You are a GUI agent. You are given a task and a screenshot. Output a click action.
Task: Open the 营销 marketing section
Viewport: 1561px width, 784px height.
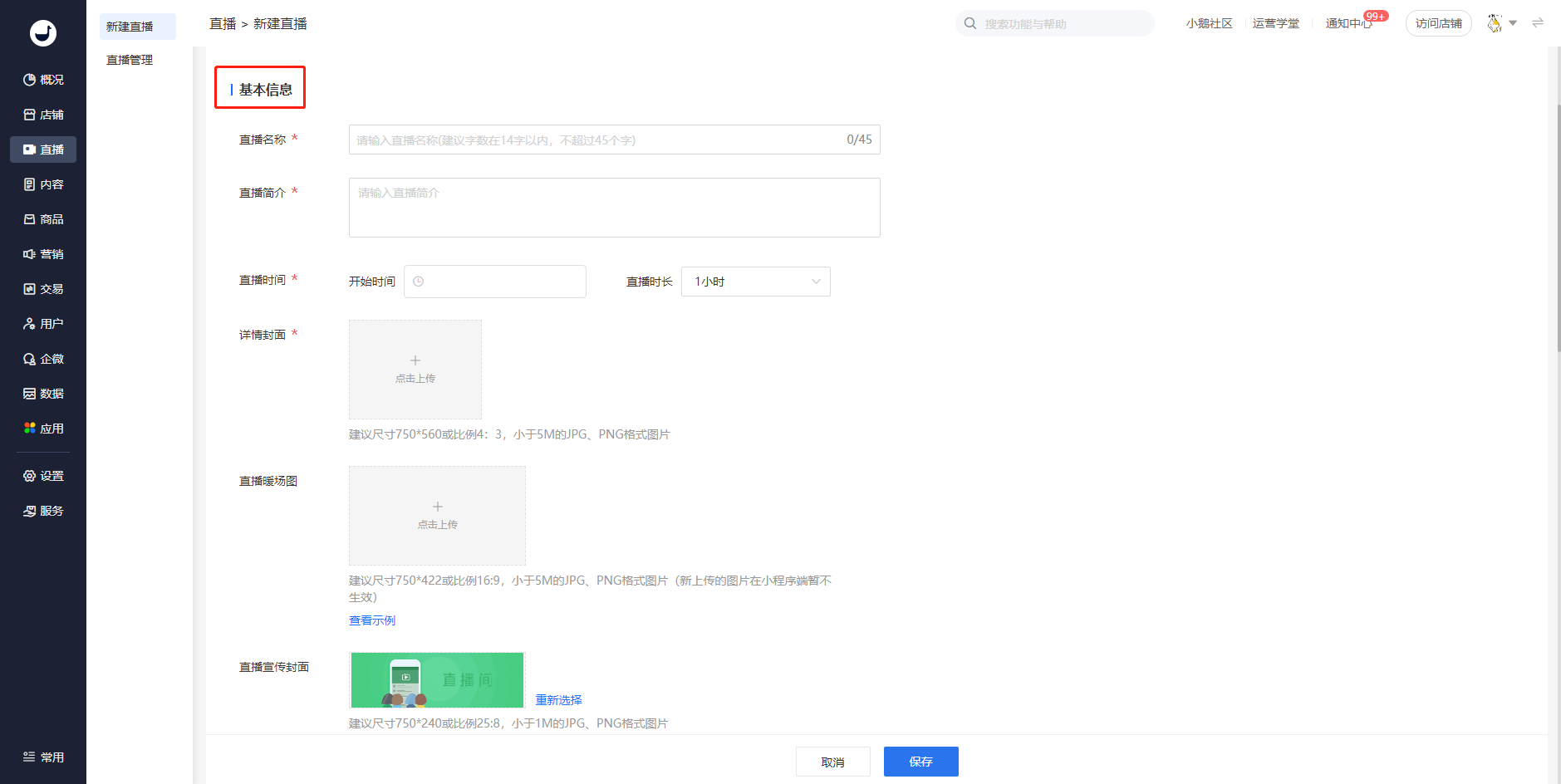43,254
